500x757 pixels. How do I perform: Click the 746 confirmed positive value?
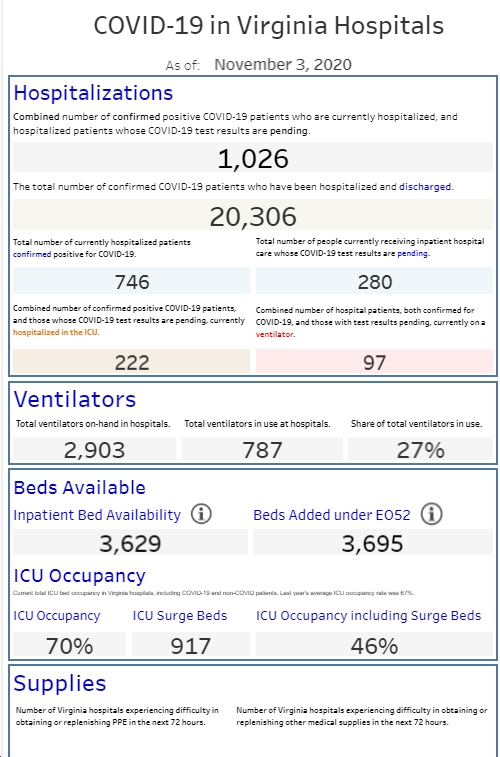[x=132, y=281]
